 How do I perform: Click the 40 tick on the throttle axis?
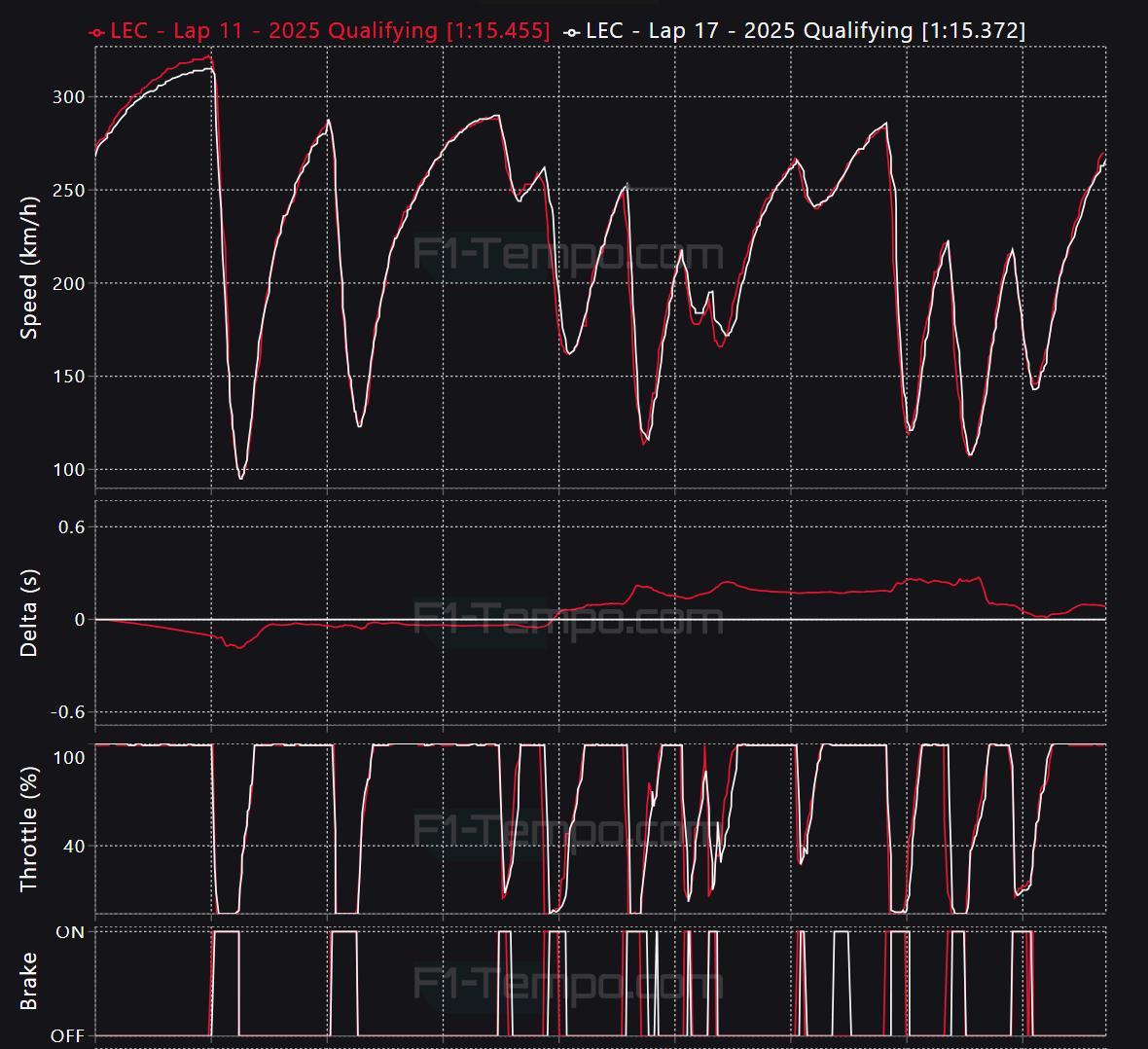[x=74, y=846]
